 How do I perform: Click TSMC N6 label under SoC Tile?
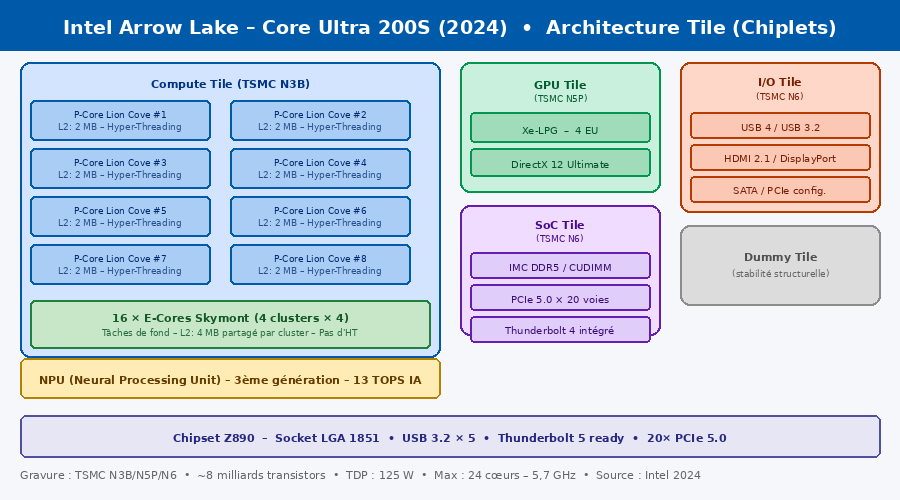[x=560, y=239]
